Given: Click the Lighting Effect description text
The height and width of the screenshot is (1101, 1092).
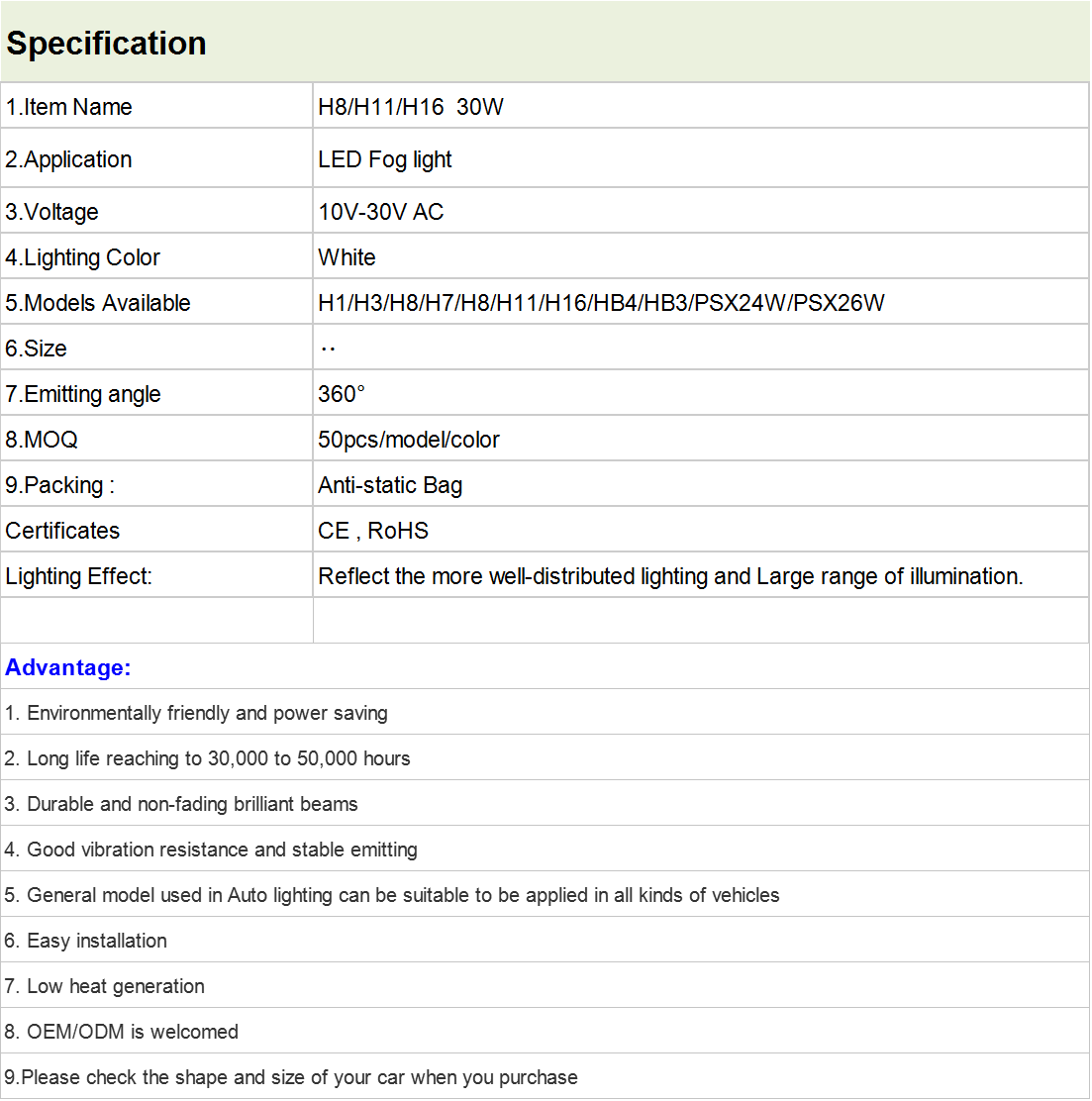Looking at the screenshot, I should click(670, 576).
